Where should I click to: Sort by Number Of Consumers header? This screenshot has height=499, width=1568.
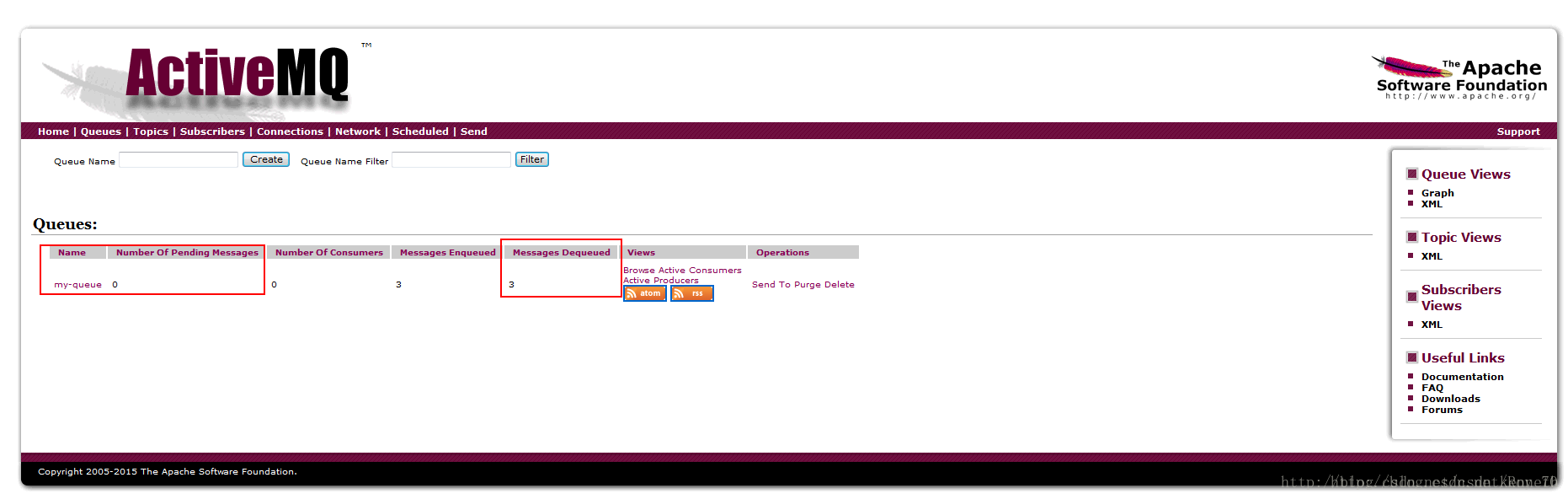(x=329, y=253)
